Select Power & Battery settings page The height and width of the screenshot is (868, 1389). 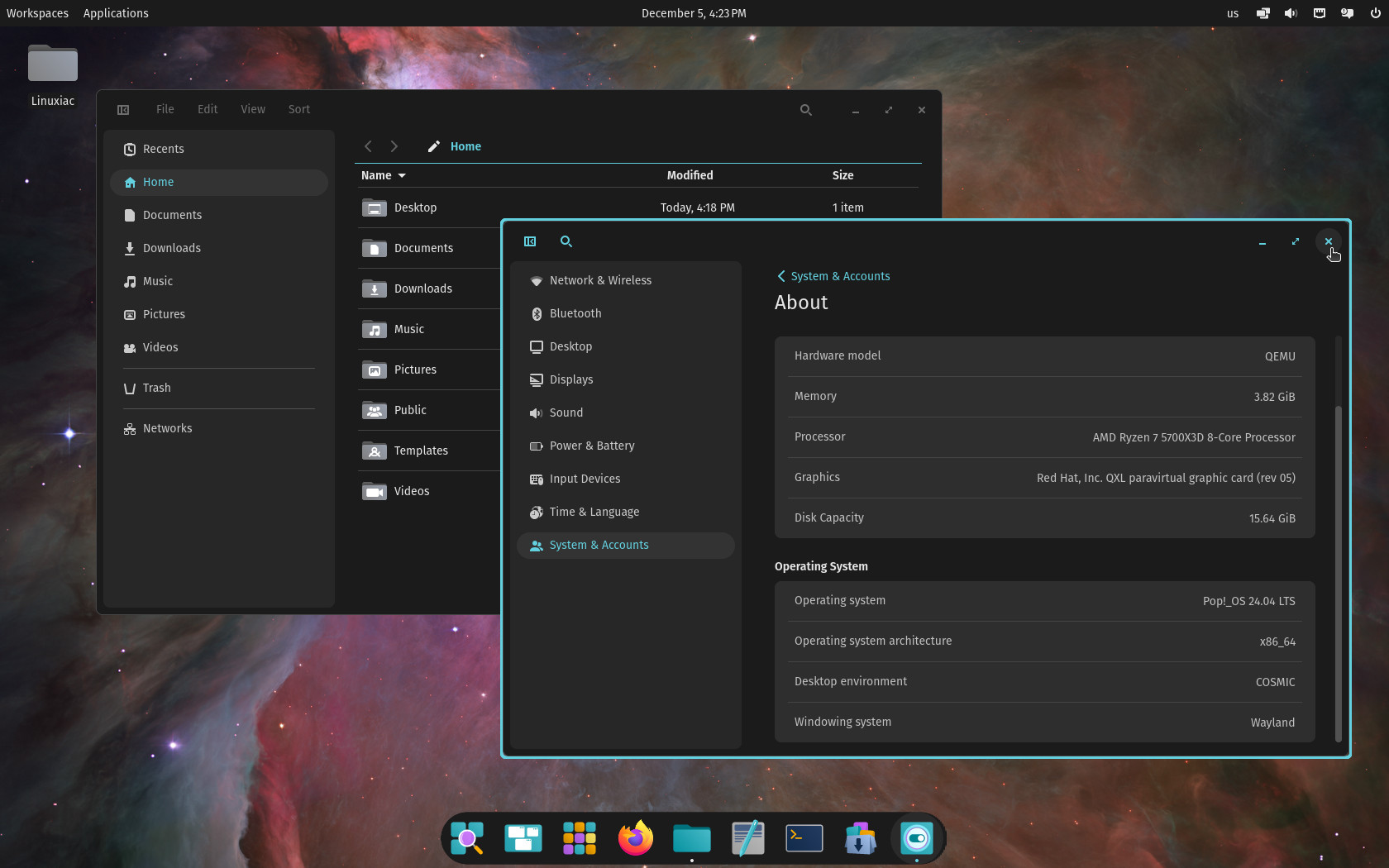(626, 446)
